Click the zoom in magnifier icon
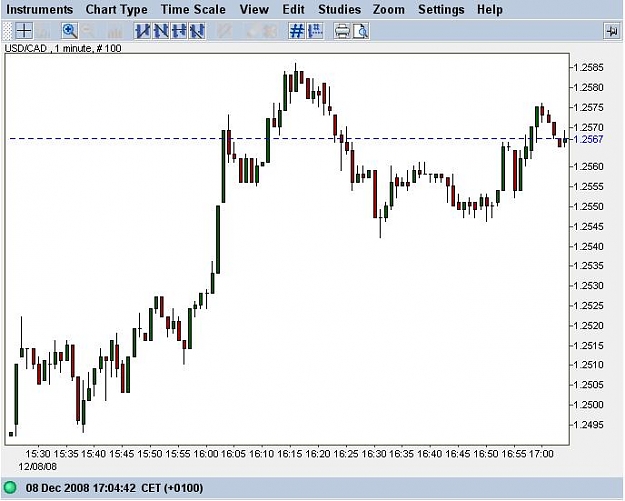Image resolution: width=625 pixels, height=501 pixels. click(x=70, y=31)
